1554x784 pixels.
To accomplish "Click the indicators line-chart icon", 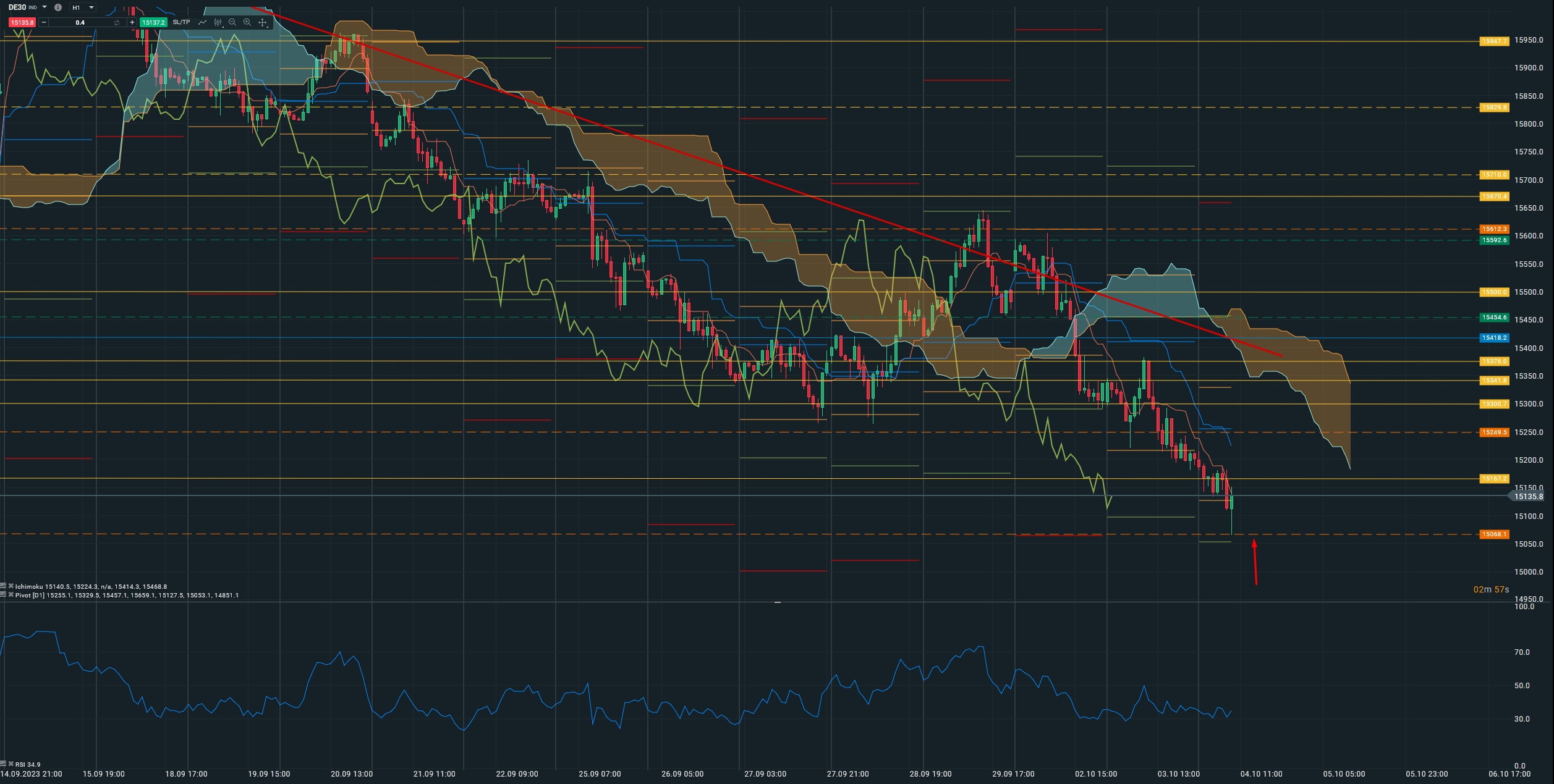I will (x=202, y=22).
